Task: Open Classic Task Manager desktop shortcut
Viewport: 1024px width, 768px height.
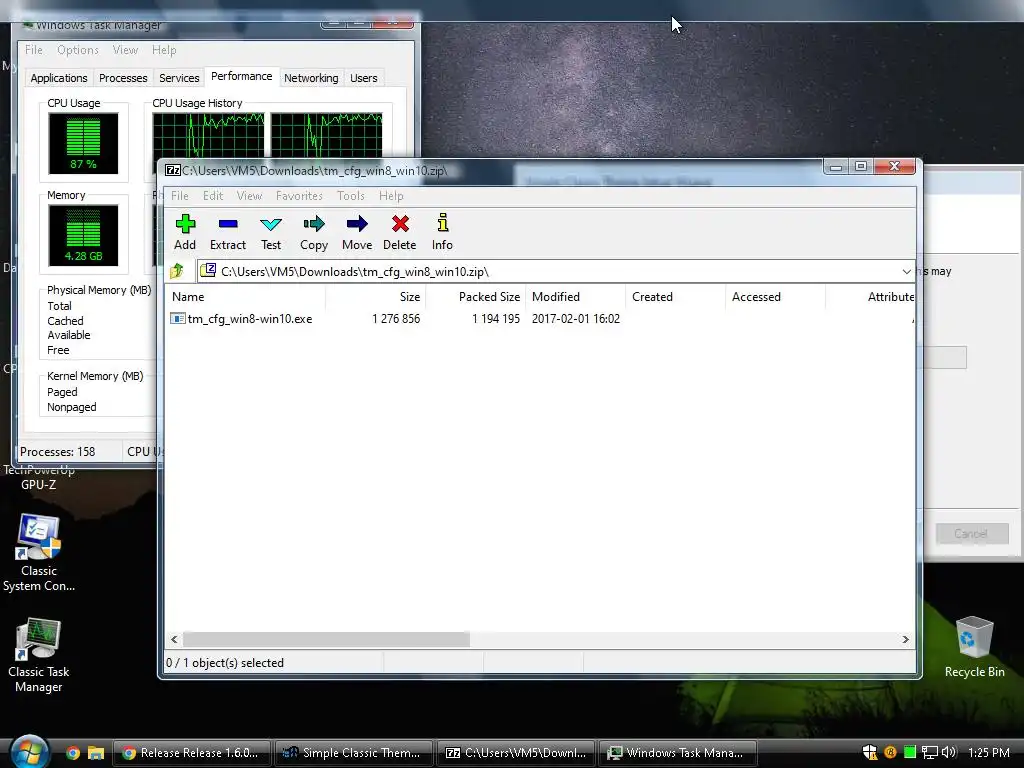Action: 39,655
